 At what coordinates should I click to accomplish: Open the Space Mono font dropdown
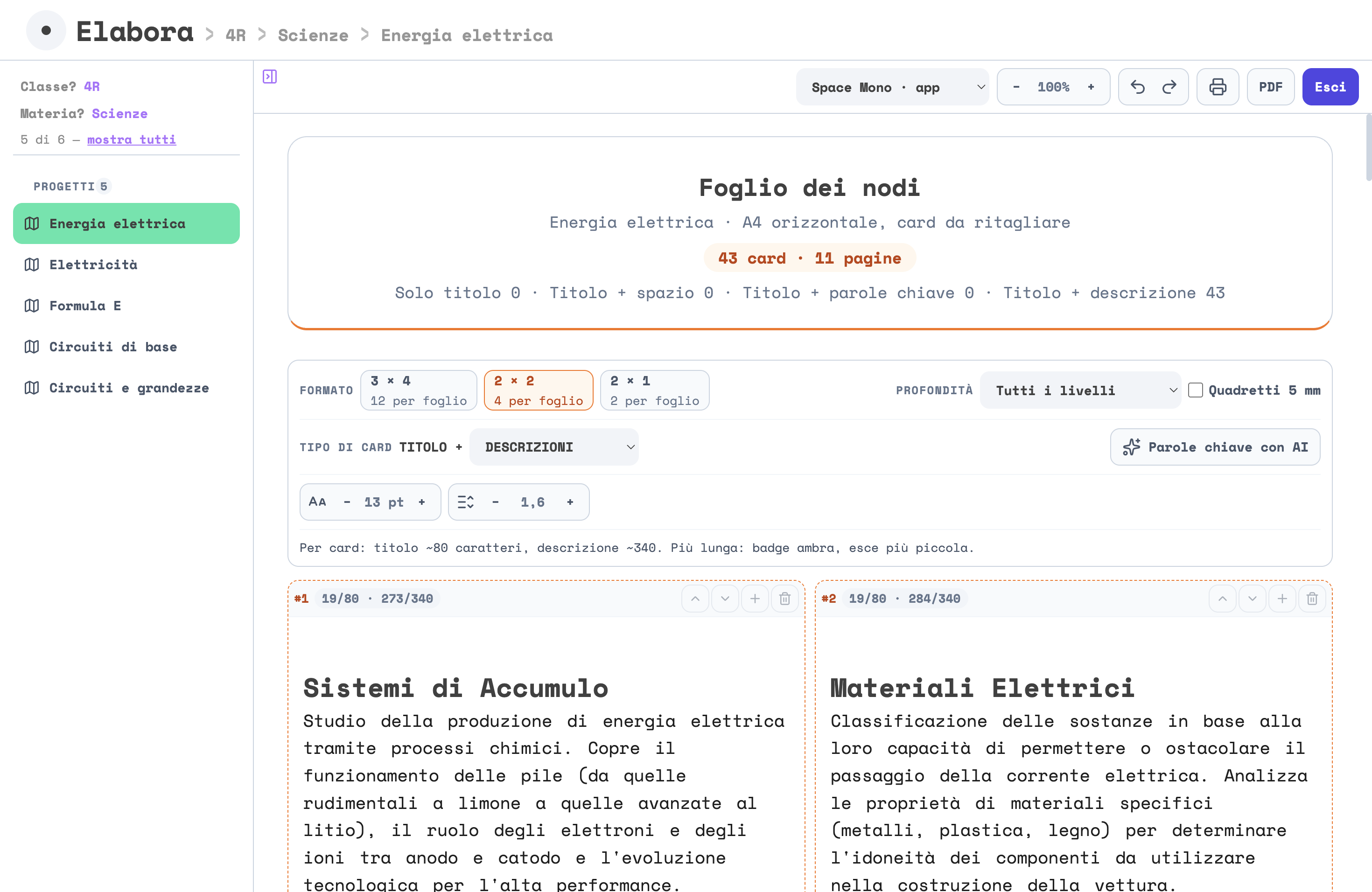click(x=892, y=87)
